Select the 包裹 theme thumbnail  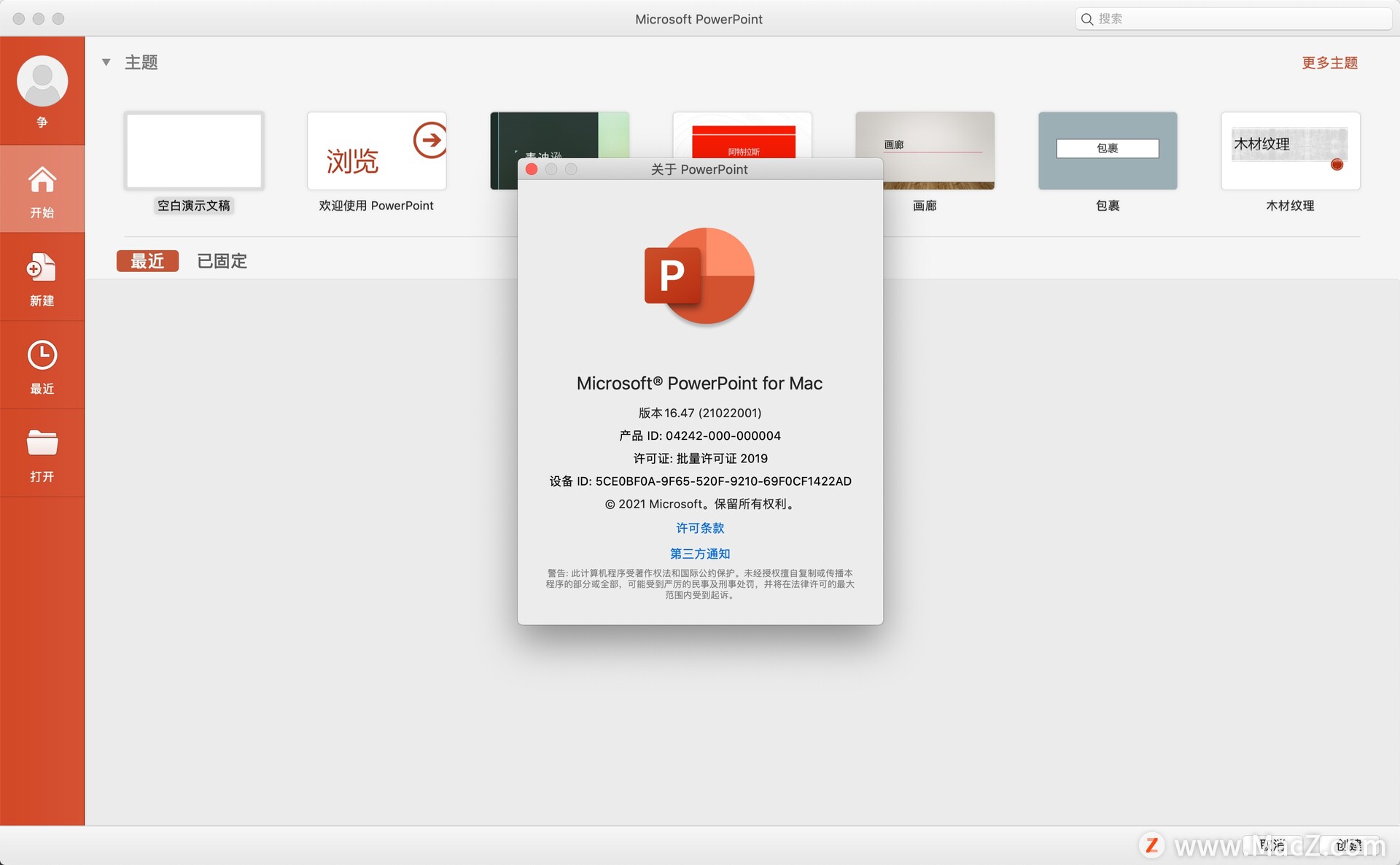(1108, 151)
